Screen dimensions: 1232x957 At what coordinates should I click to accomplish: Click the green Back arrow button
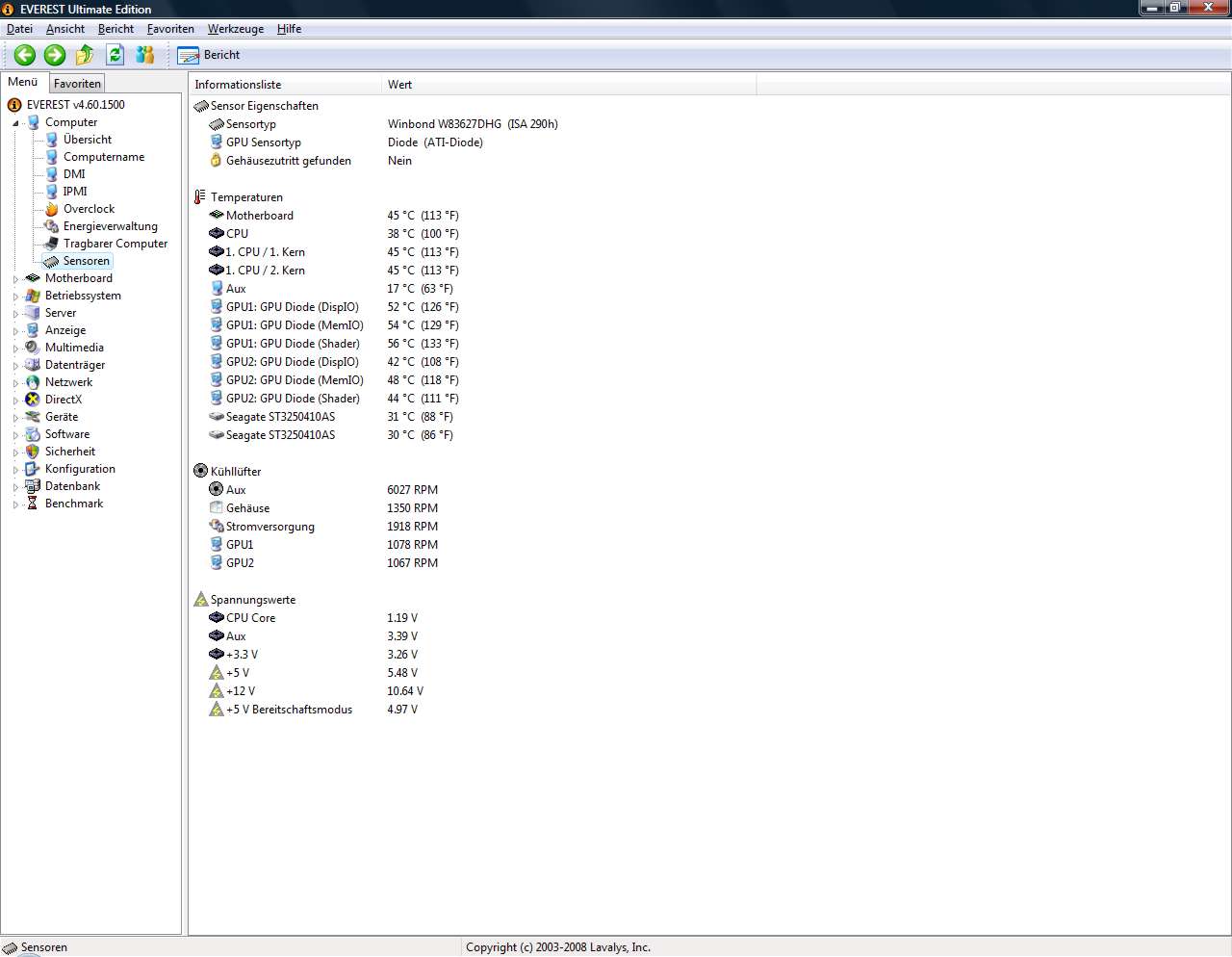[x=25, y=55]
